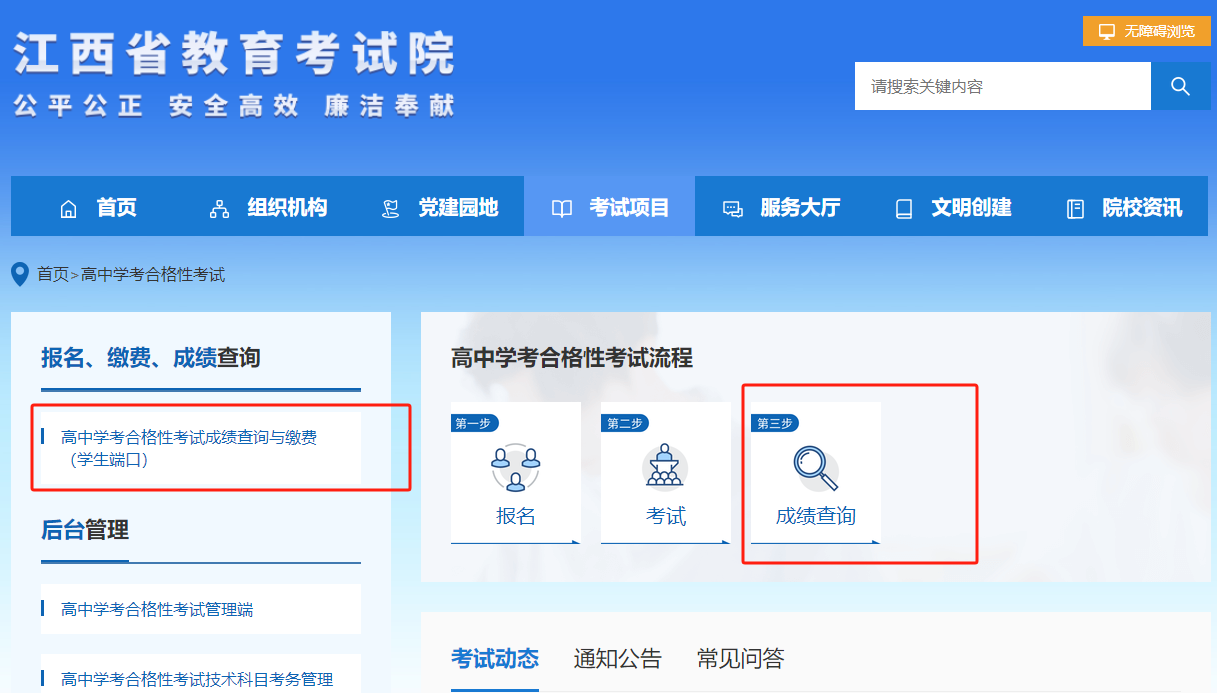1217x693 pixels.
Task: Click the magnifying glass 成绩查询 icon
Action: click(816, 468)
